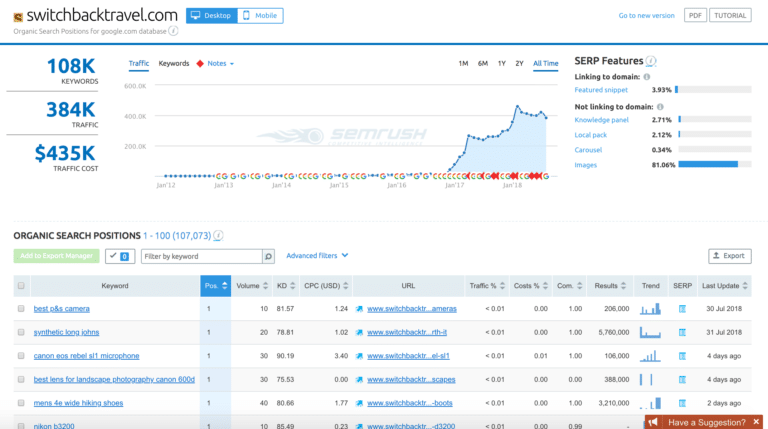Sort table by KD column
This screenshot has height=429, width=768.
click(x=286, y=286)
